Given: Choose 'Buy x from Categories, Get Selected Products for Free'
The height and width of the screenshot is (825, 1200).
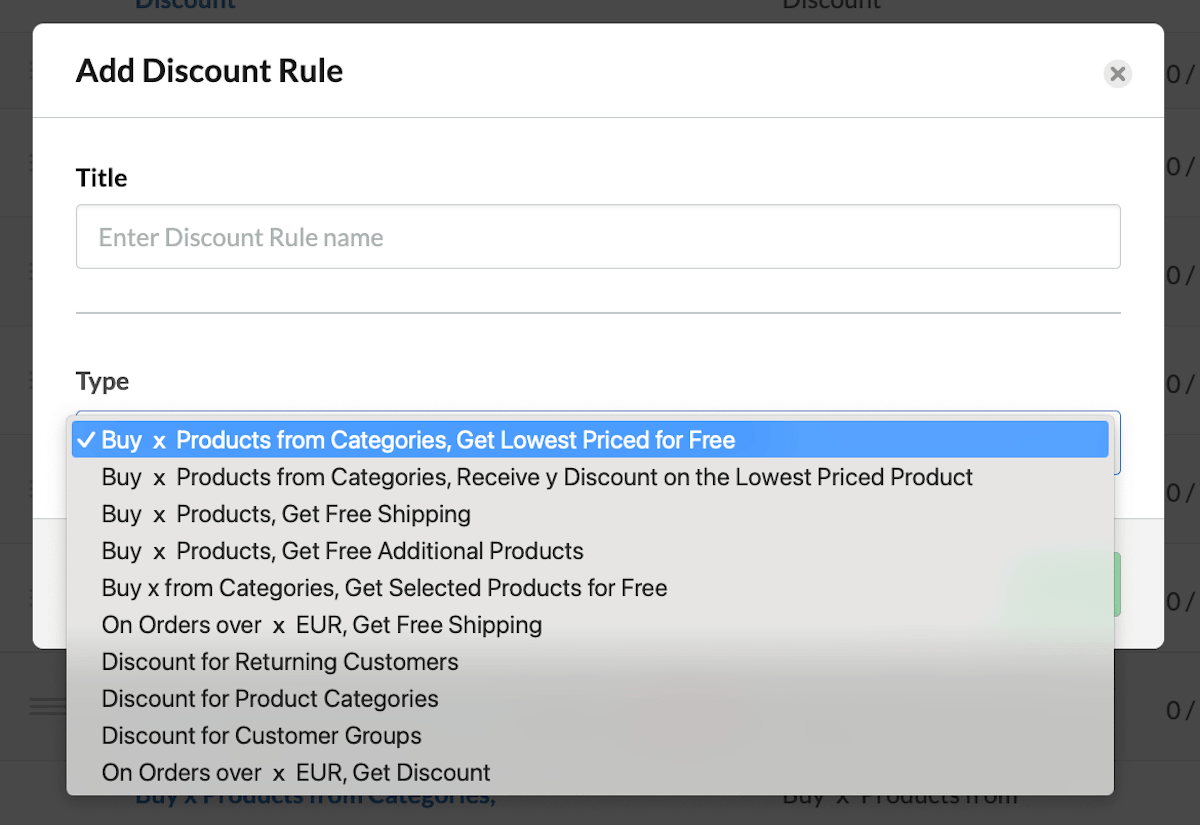Looking at the screenshot, I should point(590,588).
